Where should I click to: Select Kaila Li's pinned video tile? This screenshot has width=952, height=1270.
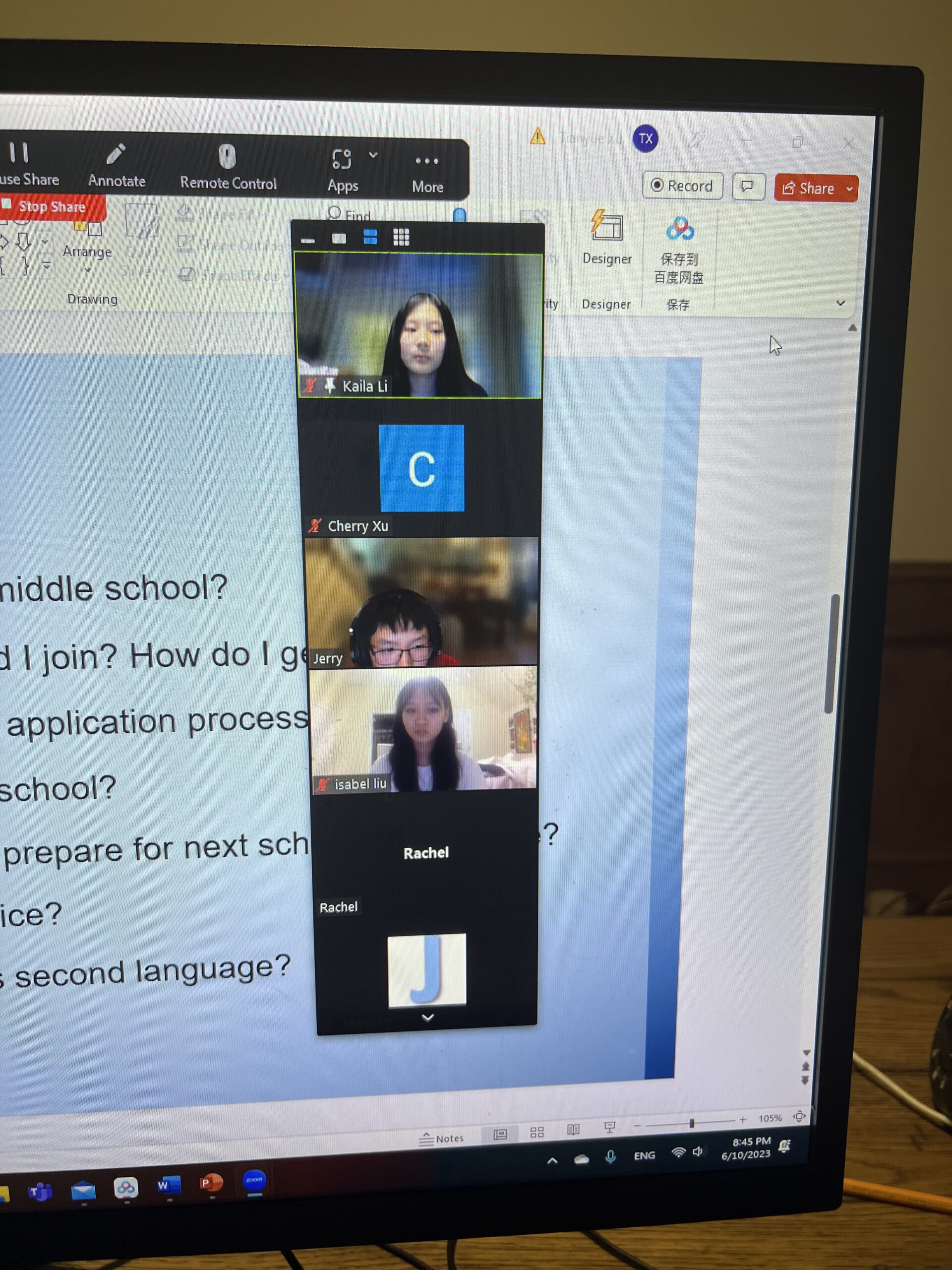(418, 325)
